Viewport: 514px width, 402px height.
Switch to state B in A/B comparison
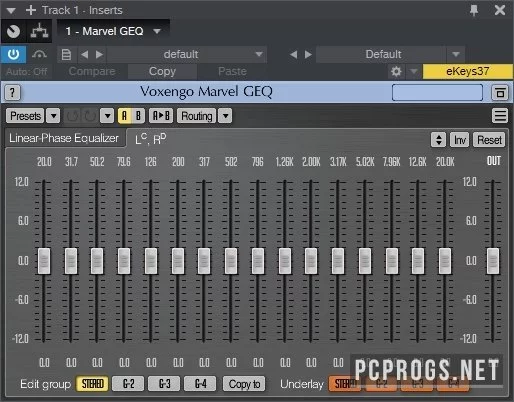coord(138,116)
